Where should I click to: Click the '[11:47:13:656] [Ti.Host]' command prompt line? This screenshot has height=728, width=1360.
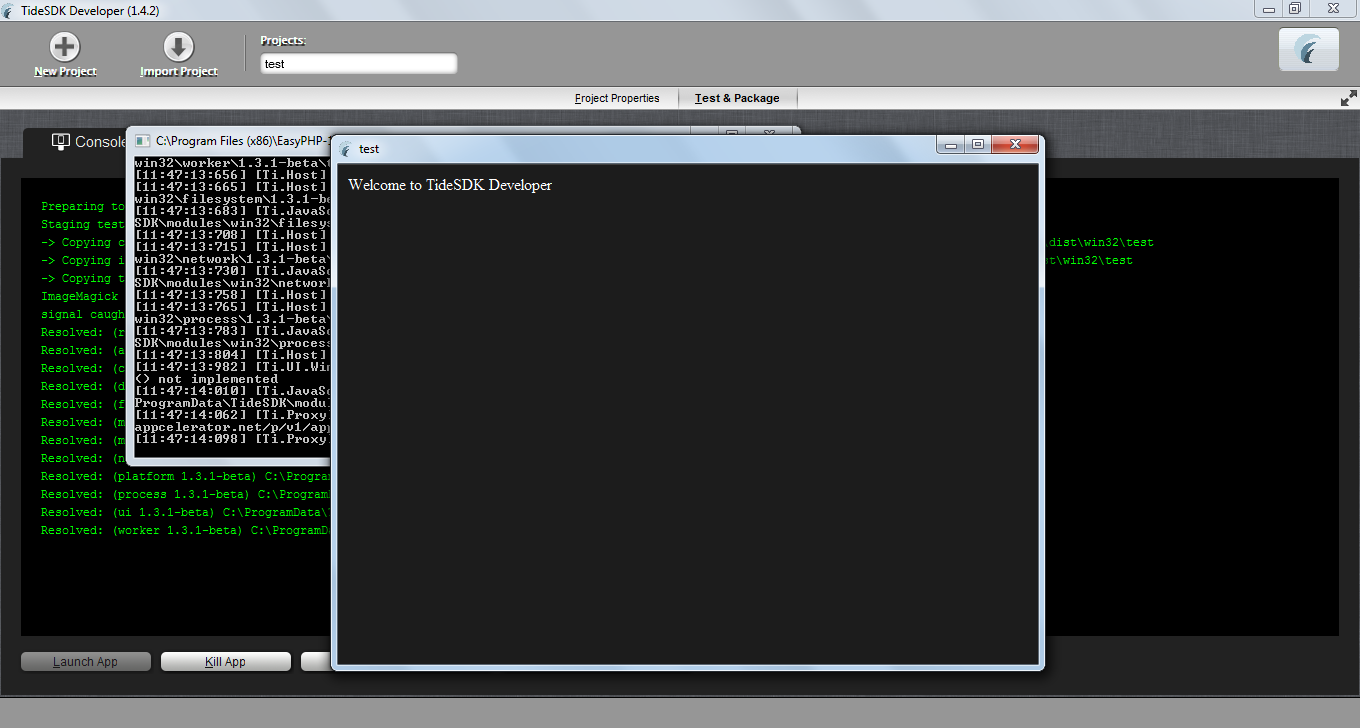click(x=231, y=174)
